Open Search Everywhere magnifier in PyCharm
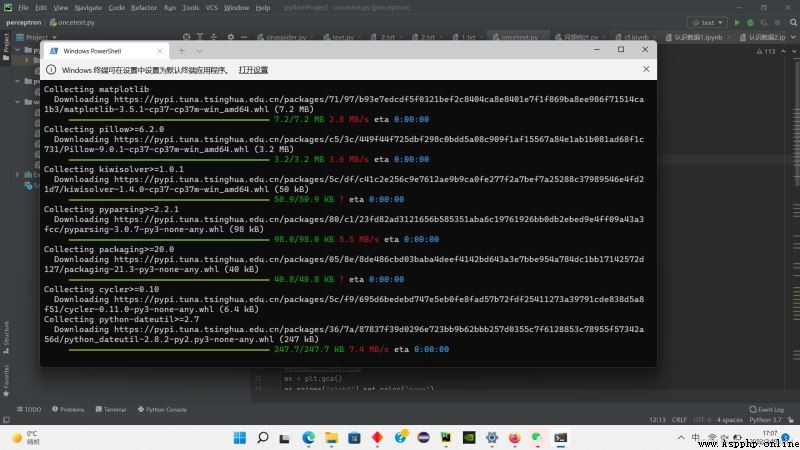This screenshot has height=450, width=800. (x=793, y=22)
